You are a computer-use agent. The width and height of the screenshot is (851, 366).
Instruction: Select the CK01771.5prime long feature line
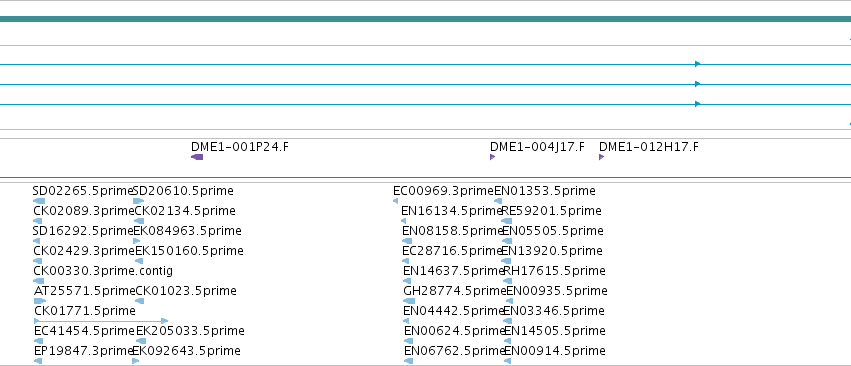(x=101, y=321)
